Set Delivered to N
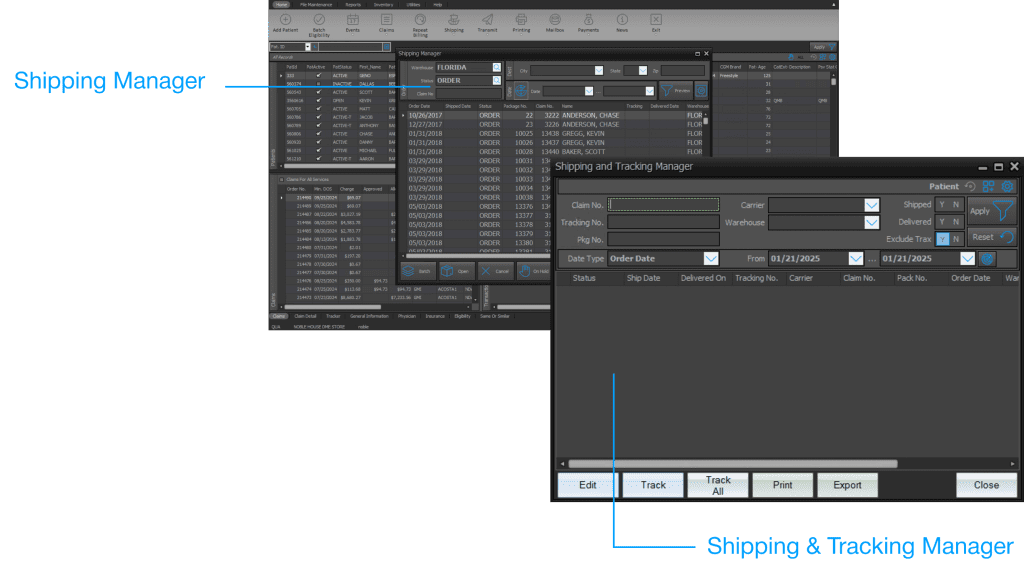This screenshot has width=1024, height=588. point(956,222)
